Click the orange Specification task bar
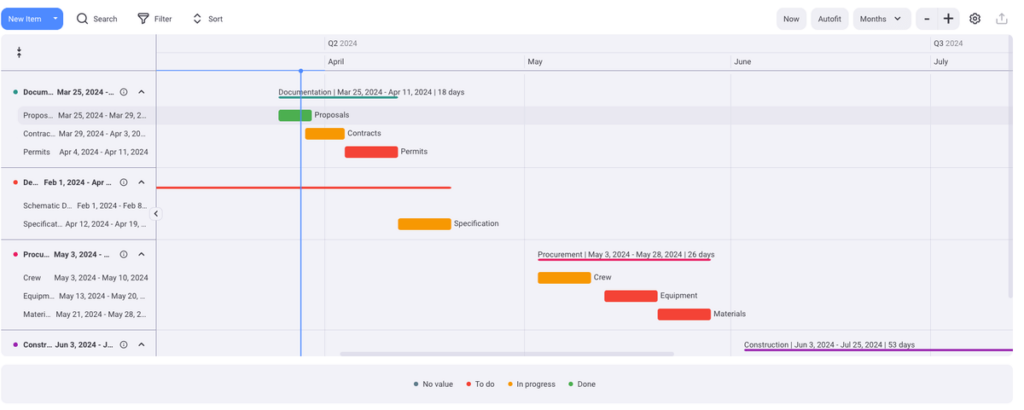The height and width of the screenshot is (410, 1024). point(424,224)
